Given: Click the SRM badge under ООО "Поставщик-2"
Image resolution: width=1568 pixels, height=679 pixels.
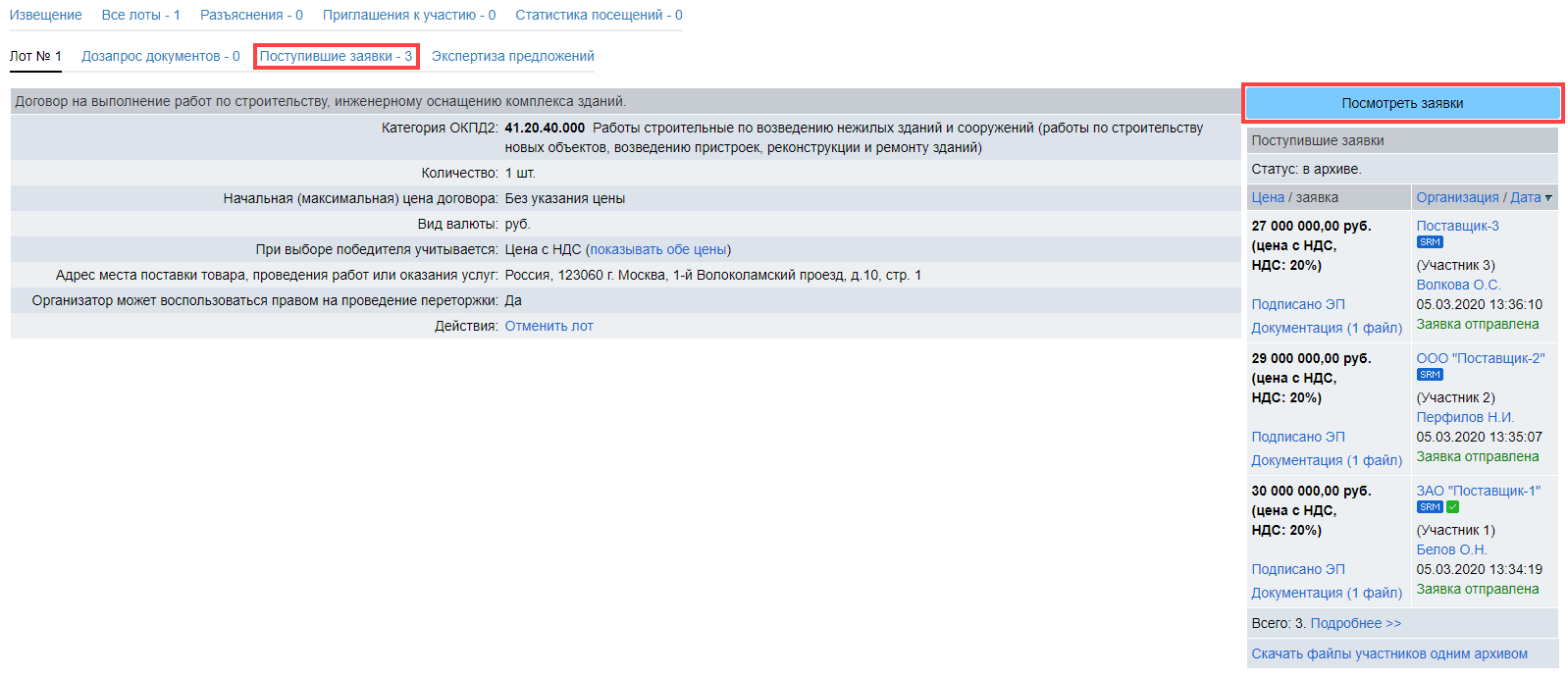Looking at the screenshot, I should (1429, 375).
